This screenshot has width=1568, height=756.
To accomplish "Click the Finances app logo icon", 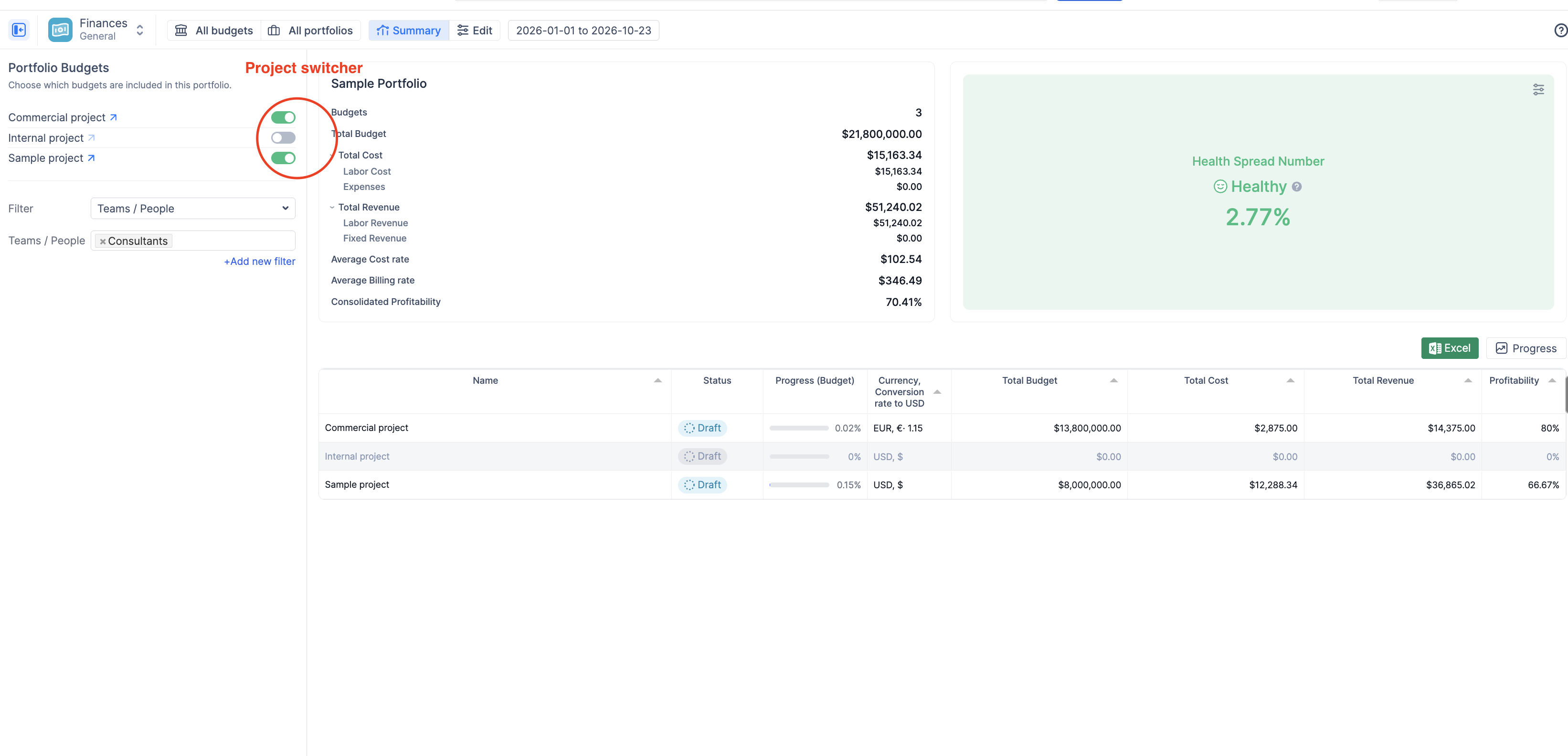I will coord(60,30).
